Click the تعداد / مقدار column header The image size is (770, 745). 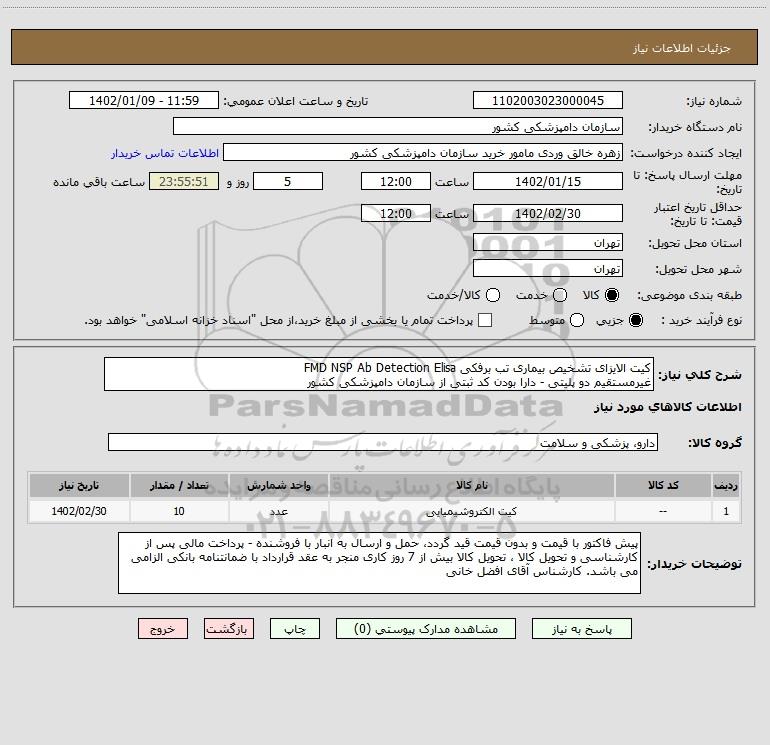pyautogui.click(x=179, y=485)
